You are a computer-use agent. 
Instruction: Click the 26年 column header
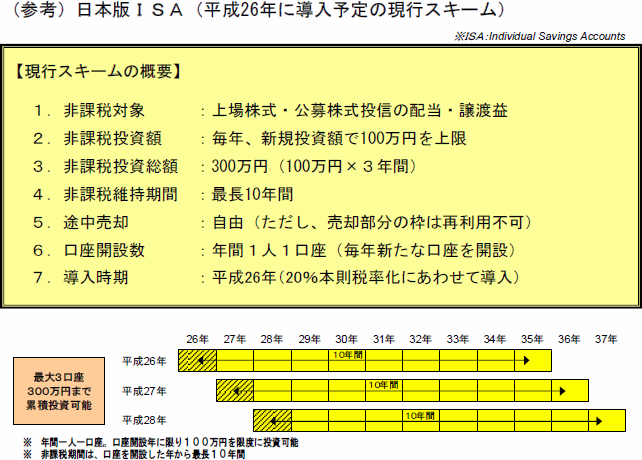[197, 339]
